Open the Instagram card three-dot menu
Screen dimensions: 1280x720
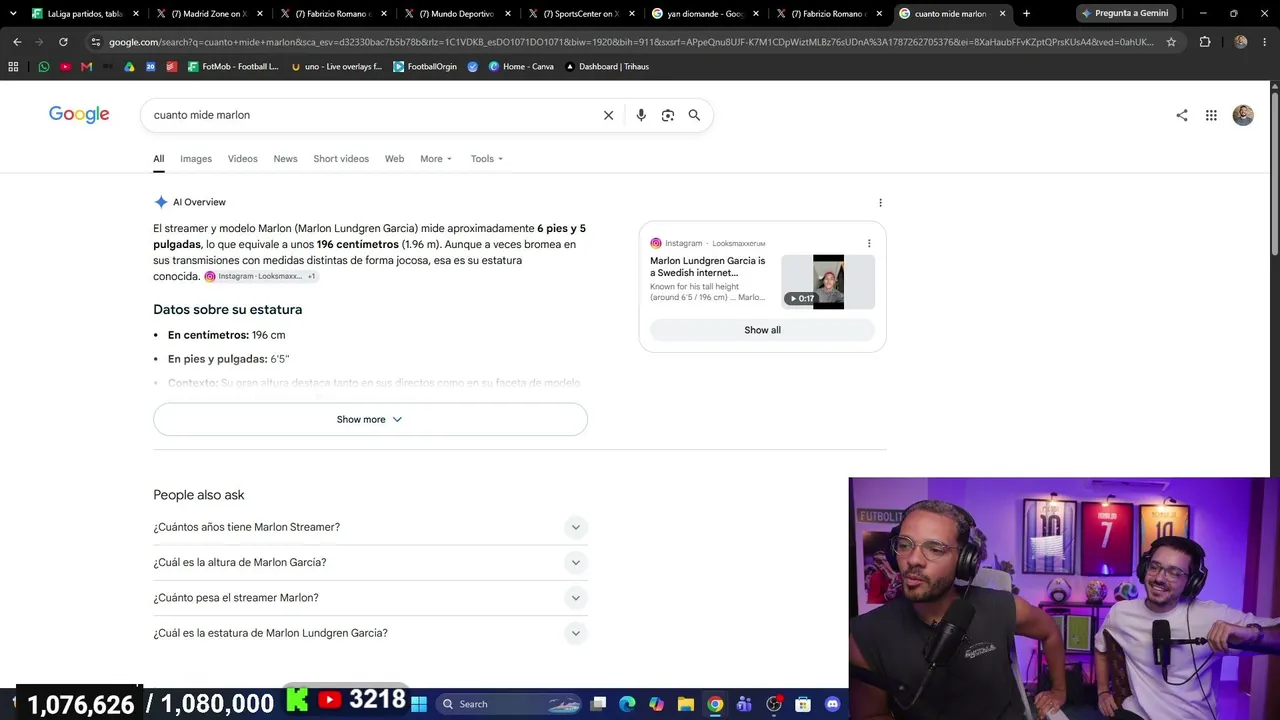click(869, 243)
